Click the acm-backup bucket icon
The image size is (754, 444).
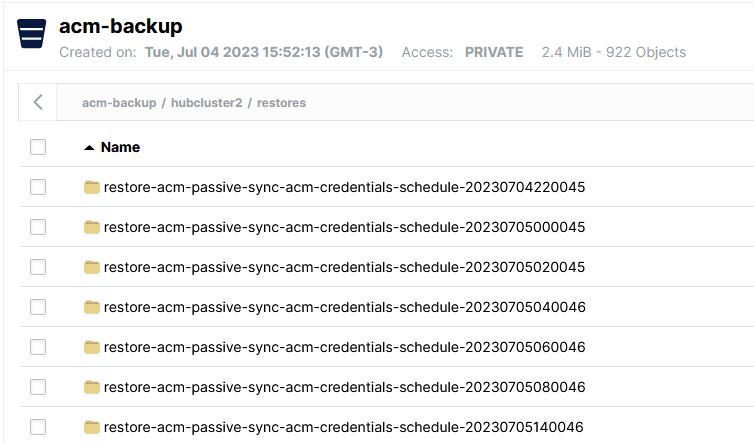click(x=32, y=34)
